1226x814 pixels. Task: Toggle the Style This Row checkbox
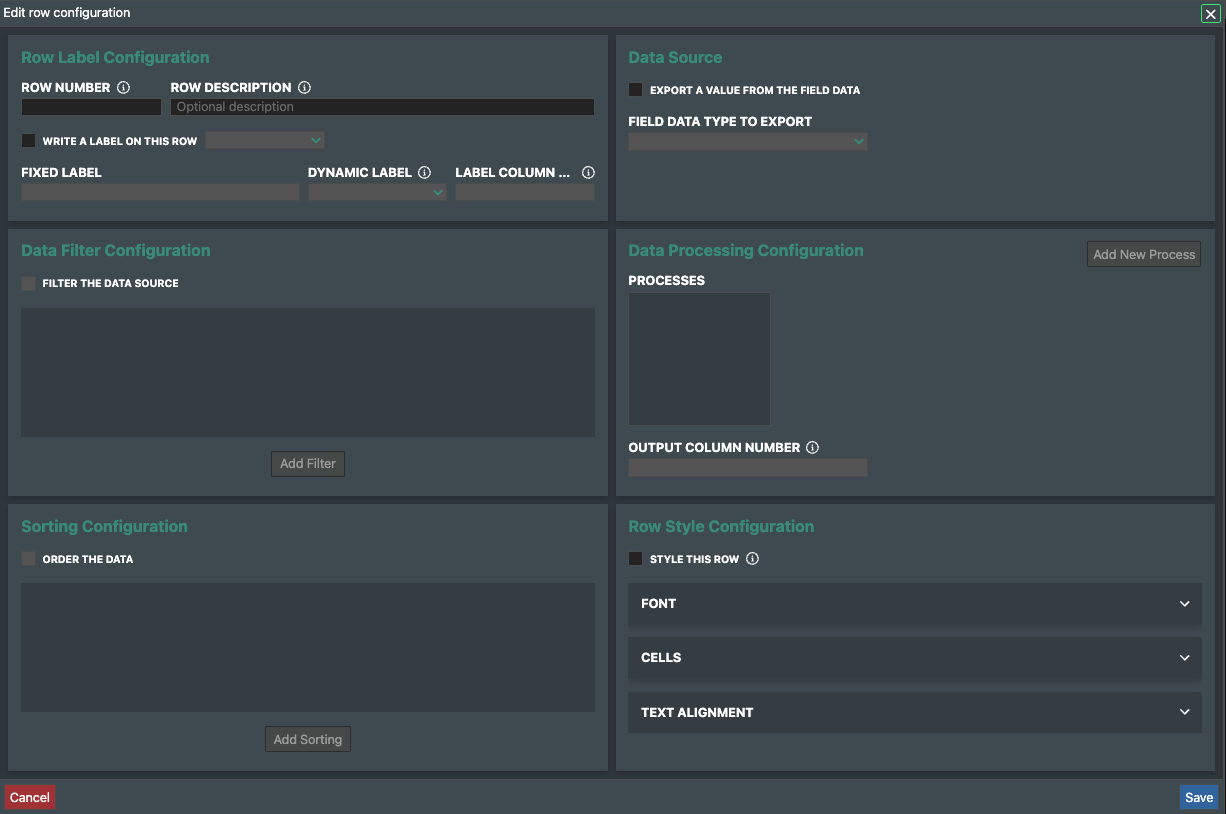(636, 559)
